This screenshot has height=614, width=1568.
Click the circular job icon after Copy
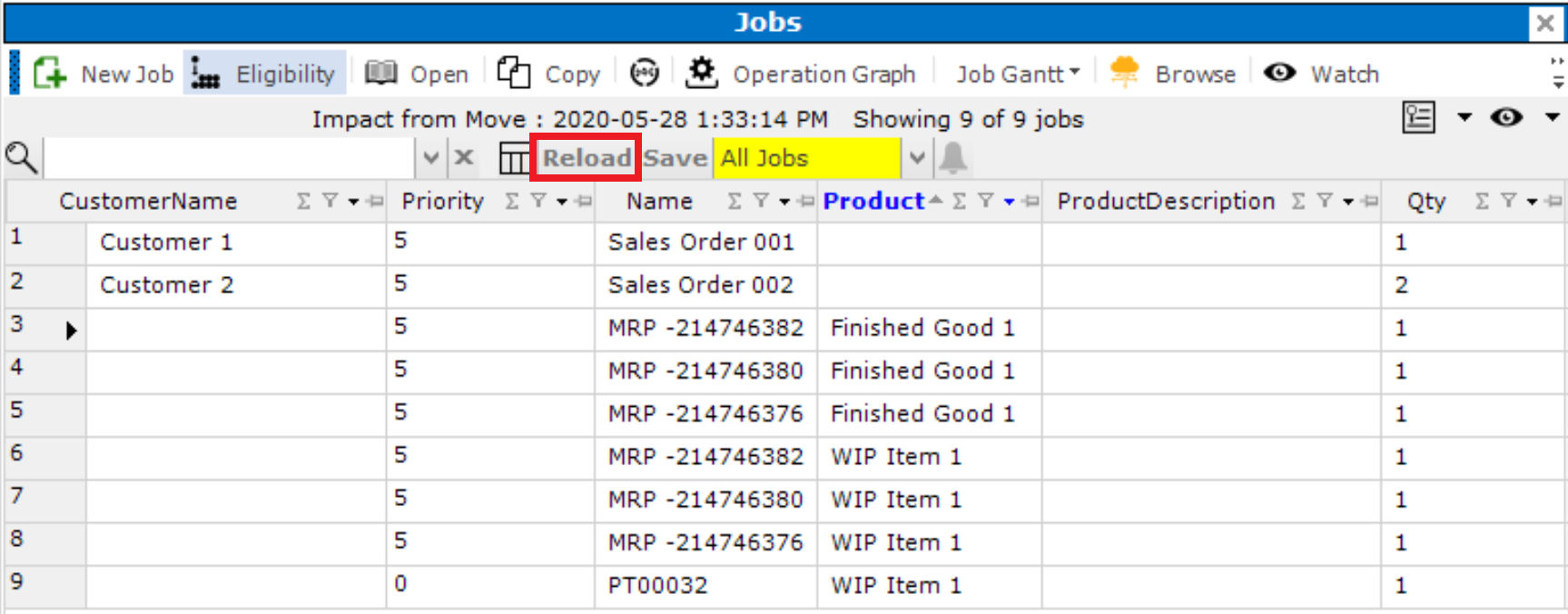[645, 73]
